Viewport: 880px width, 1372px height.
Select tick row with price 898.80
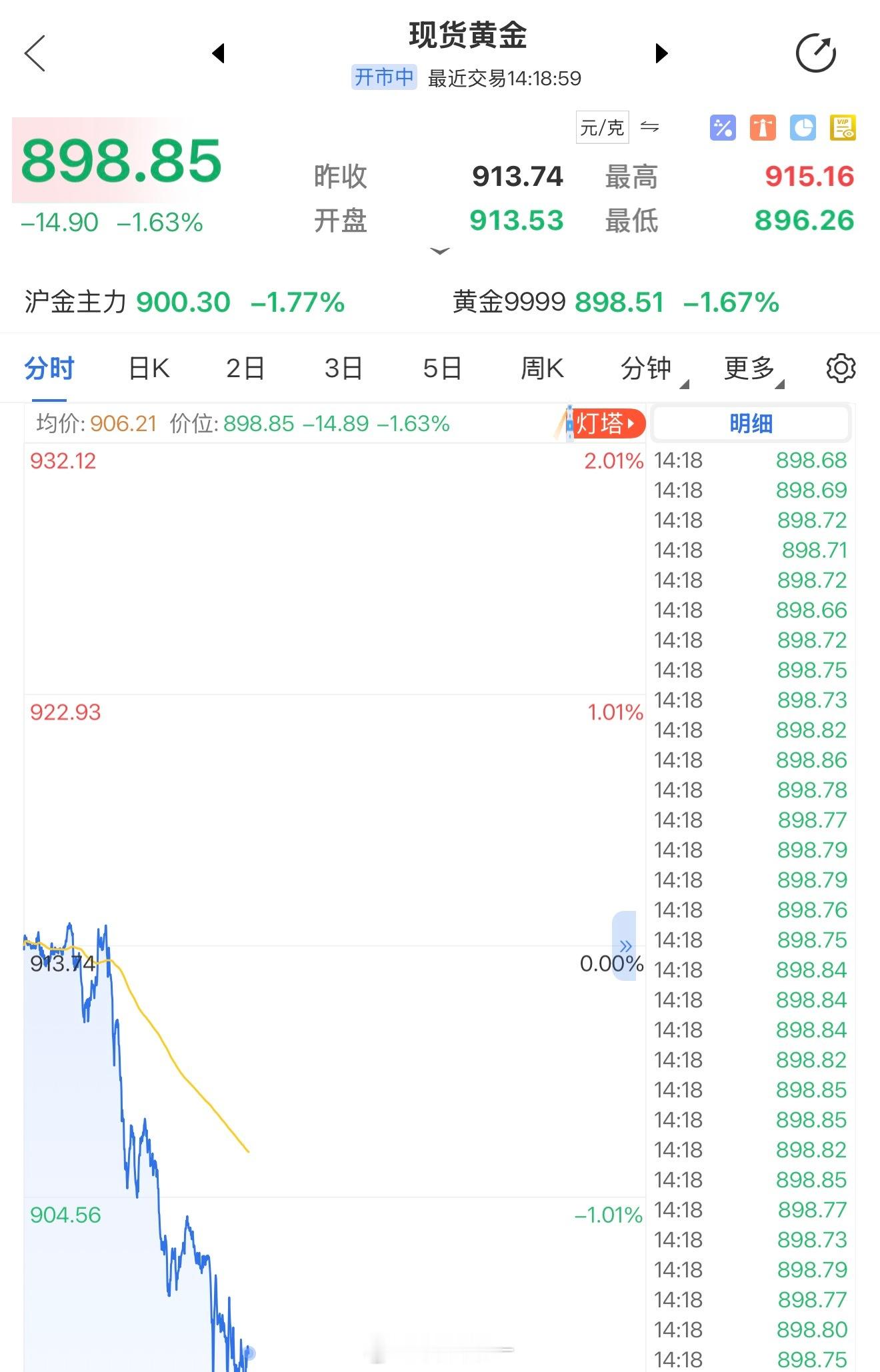click(751, 1330)
